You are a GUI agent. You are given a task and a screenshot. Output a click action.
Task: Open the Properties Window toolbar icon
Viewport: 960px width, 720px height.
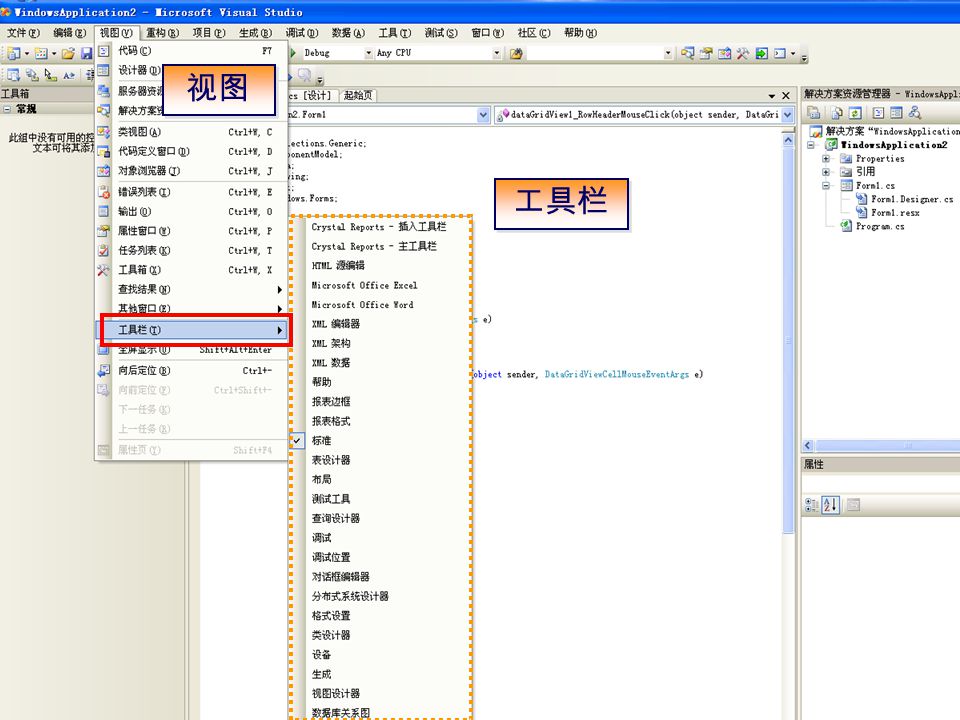(706, 53)
